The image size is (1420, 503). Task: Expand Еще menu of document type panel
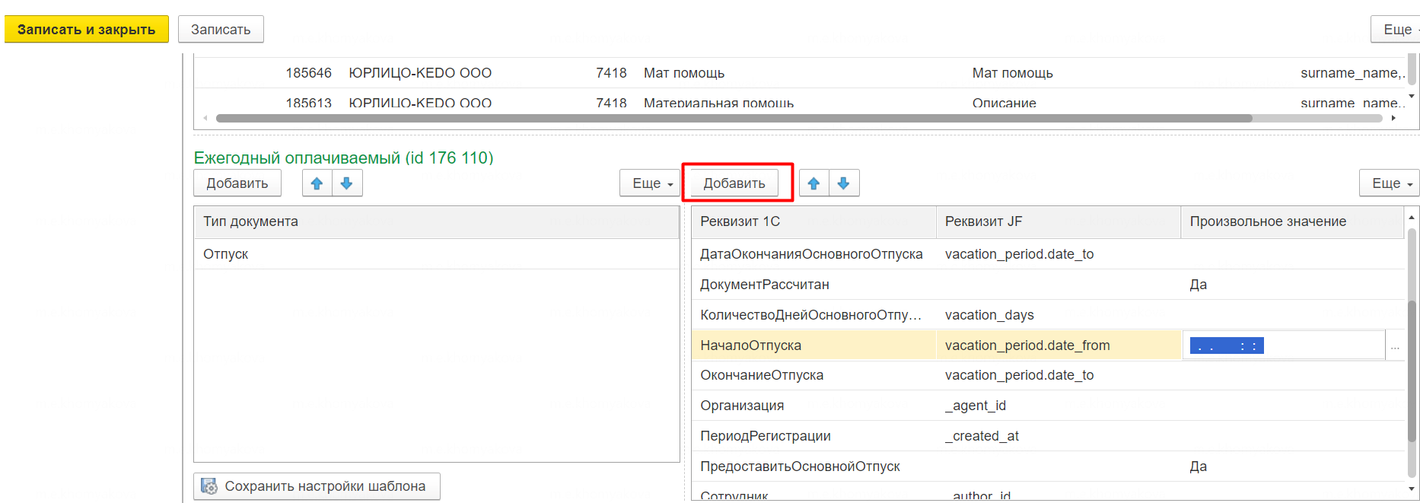(x=647, y=183)
